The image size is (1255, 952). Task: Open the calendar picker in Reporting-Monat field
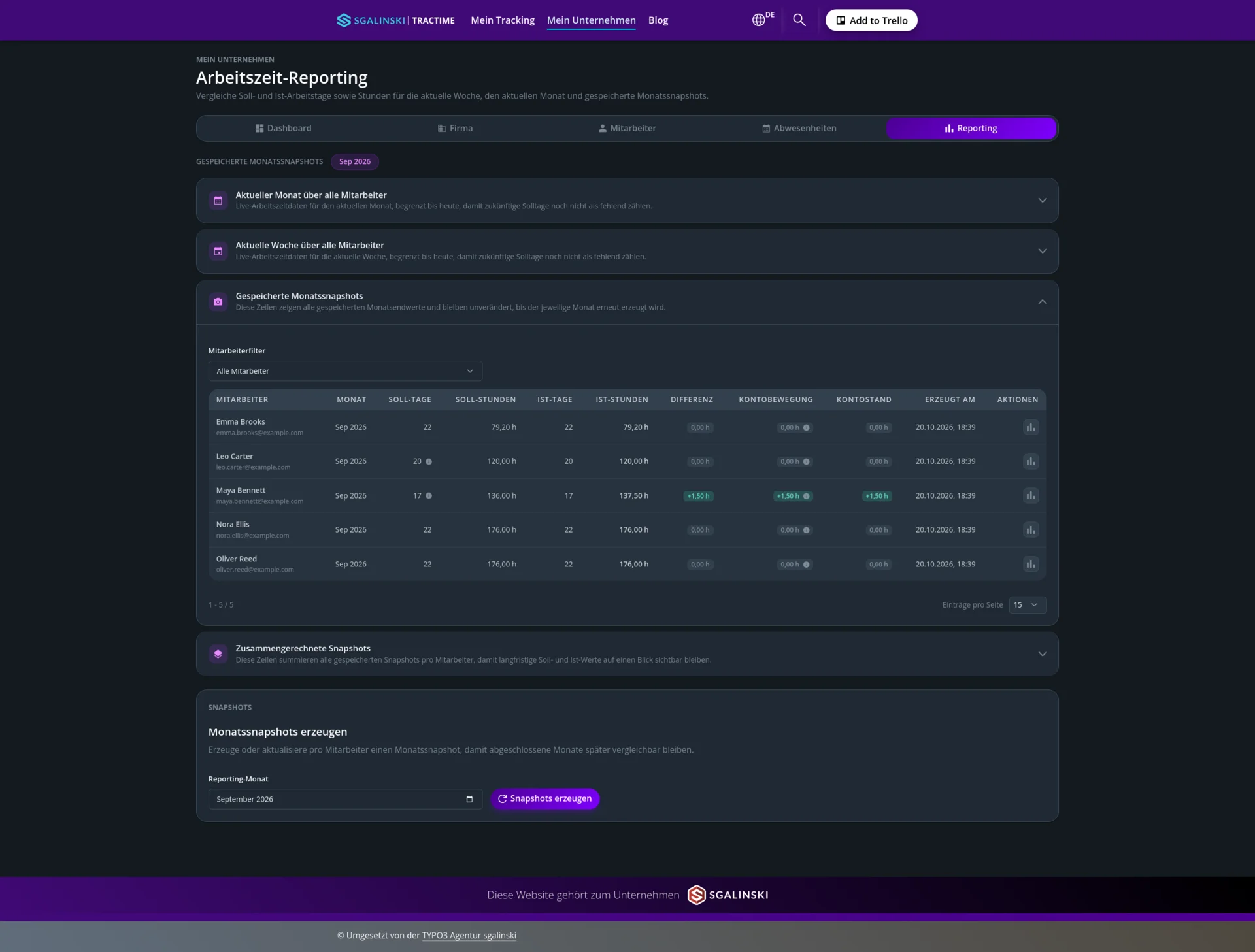(469, 799)
